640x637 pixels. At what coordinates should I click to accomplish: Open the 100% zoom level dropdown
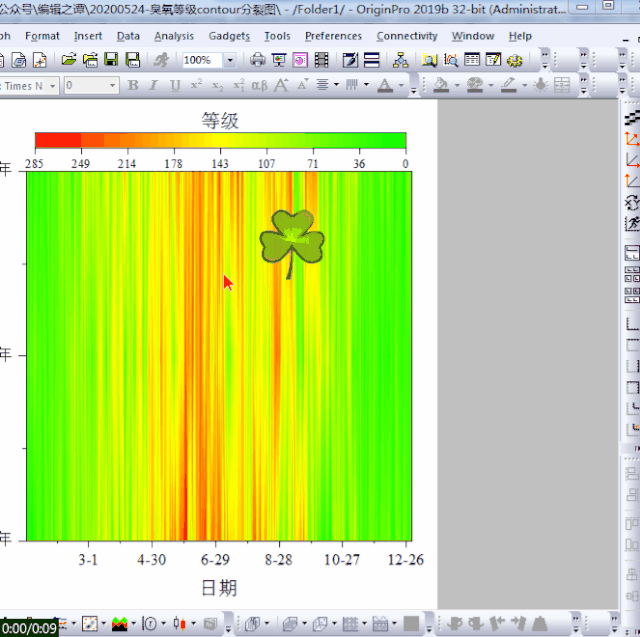click(x=230, y=61)
